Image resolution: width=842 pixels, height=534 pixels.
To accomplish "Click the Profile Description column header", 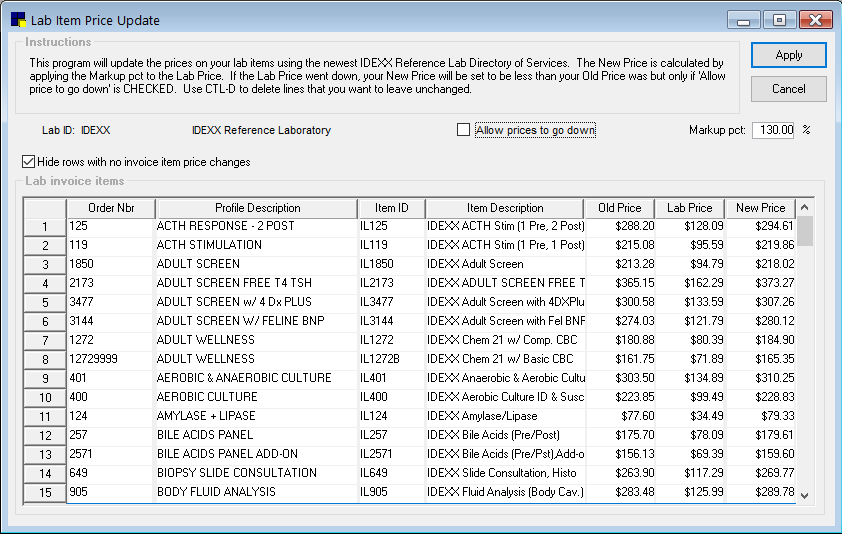I will [257, 208].
